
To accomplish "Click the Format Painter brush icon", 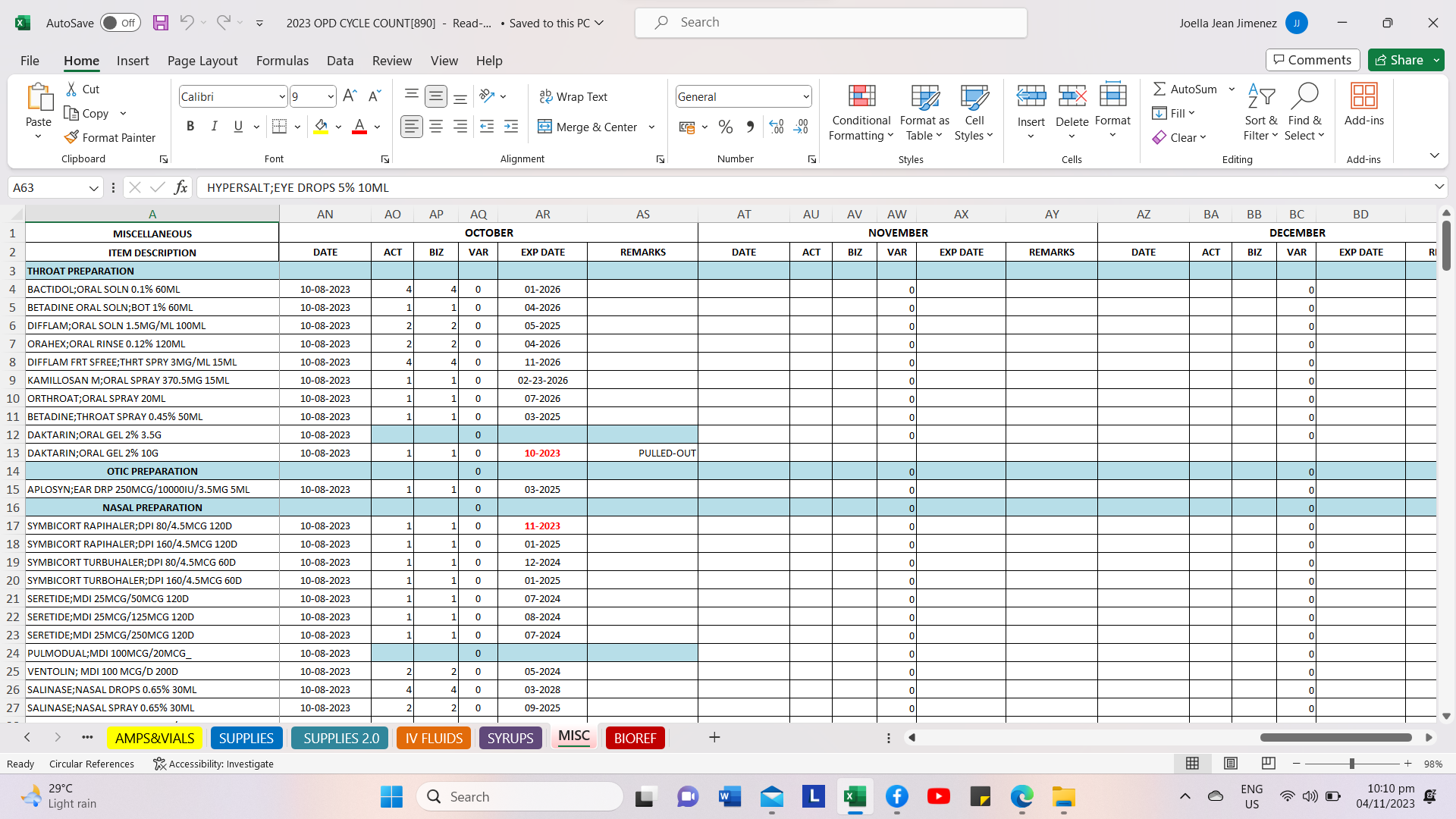I will tap(72, 137).
